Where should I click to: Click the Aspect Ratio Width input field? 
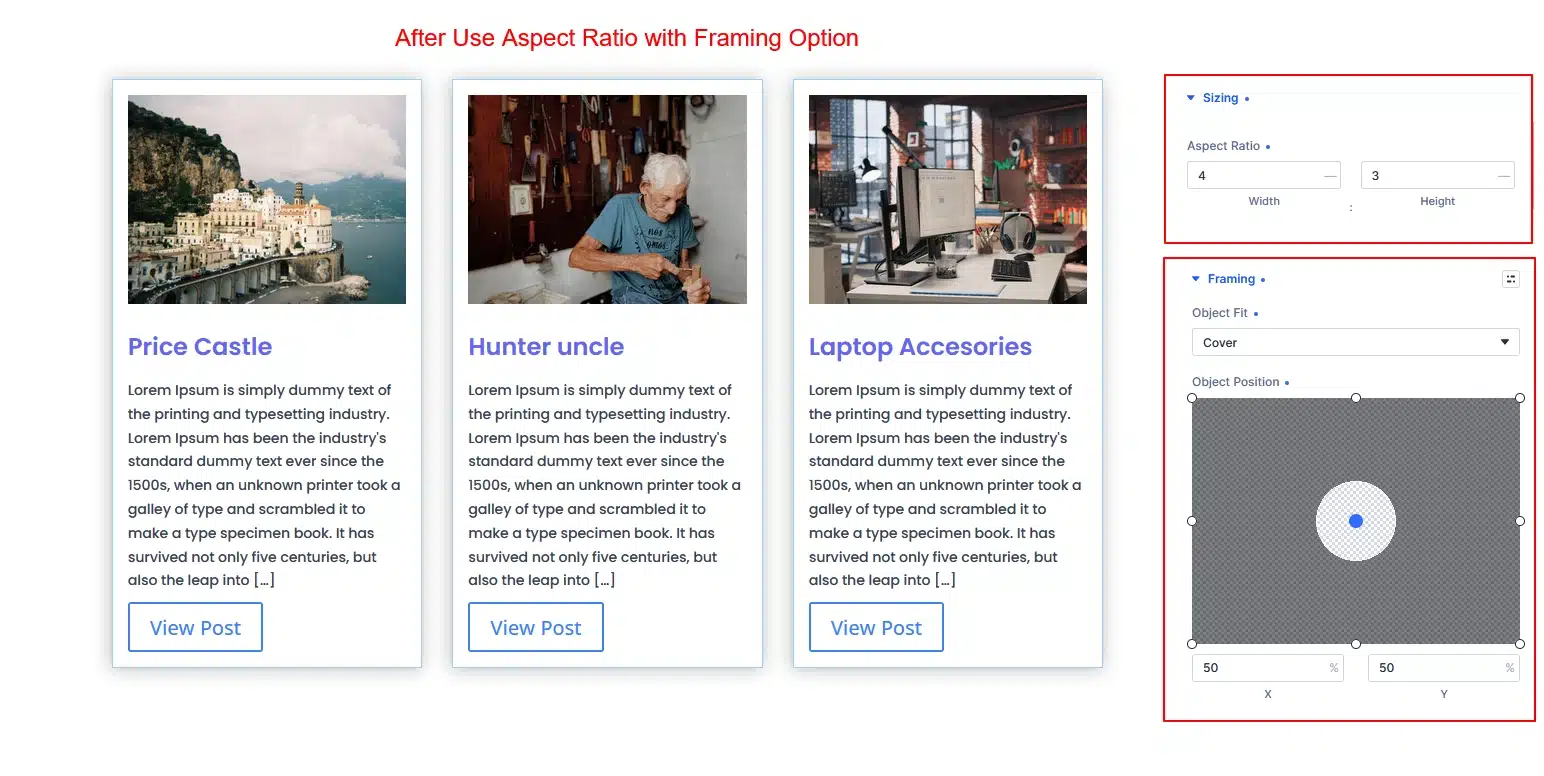[x=1263, y=176]
